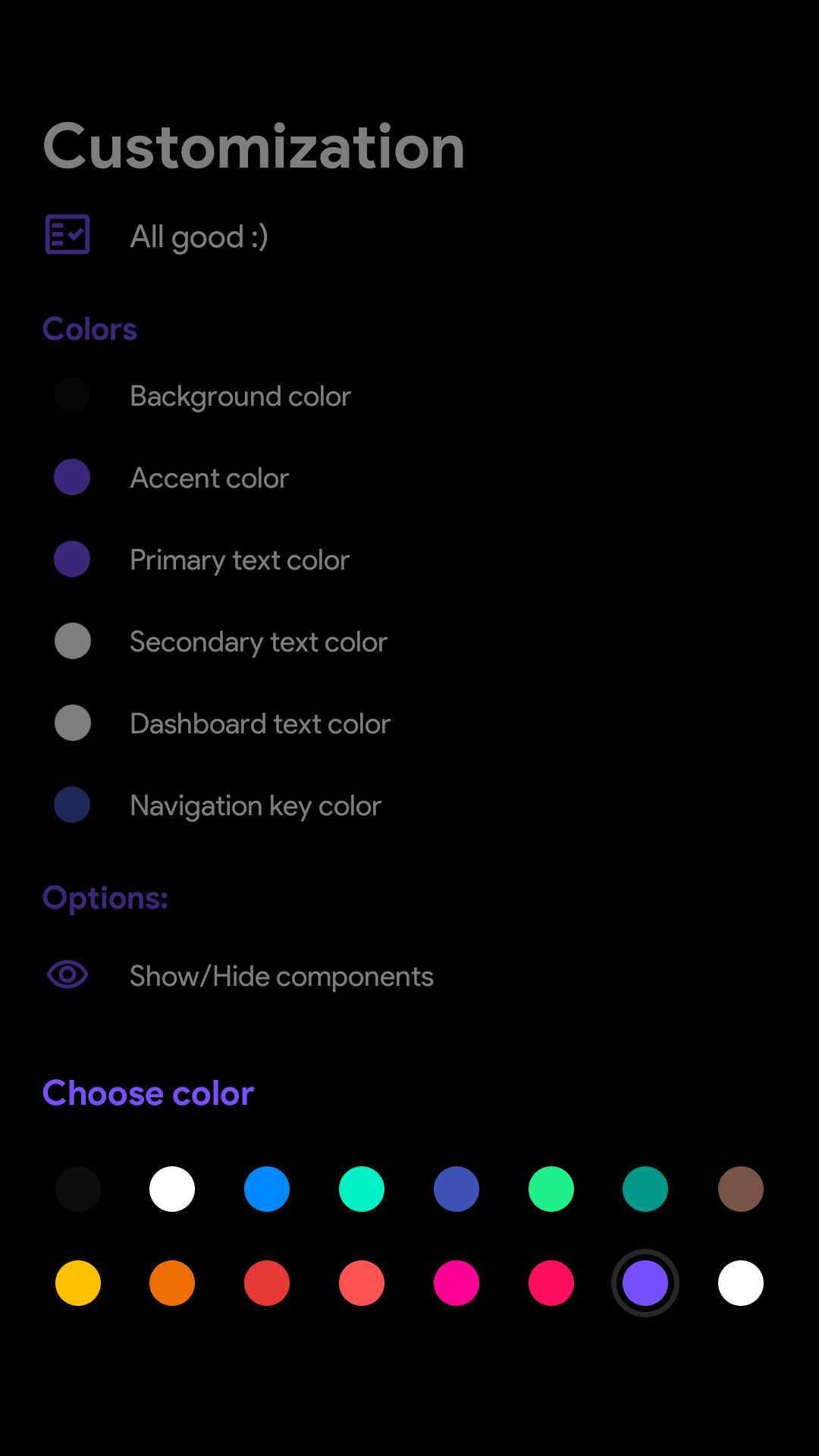Image resolution: width=819 pixels, height=1456 pixels.
Task: Open Dashboard text color setting
Action: pyautogui.click(x=260, y=724)
